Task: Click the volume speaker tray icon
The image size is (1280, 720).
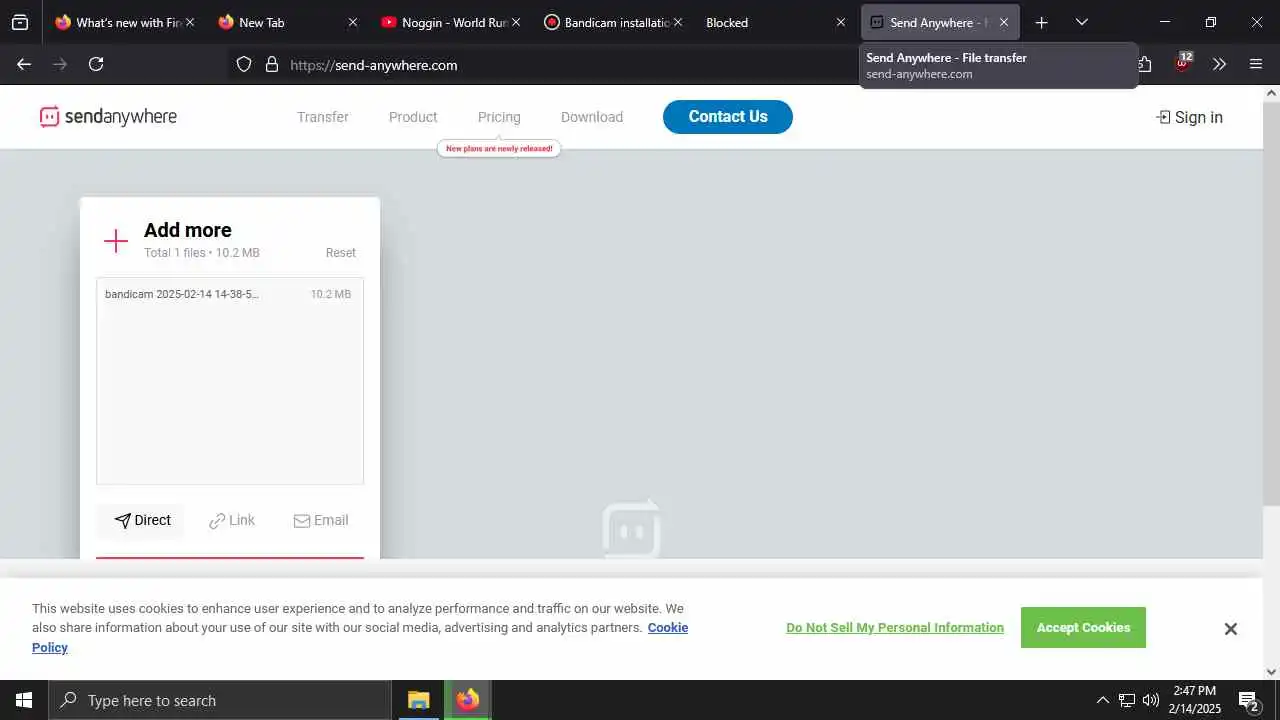Action: (x=1151, y=700)
